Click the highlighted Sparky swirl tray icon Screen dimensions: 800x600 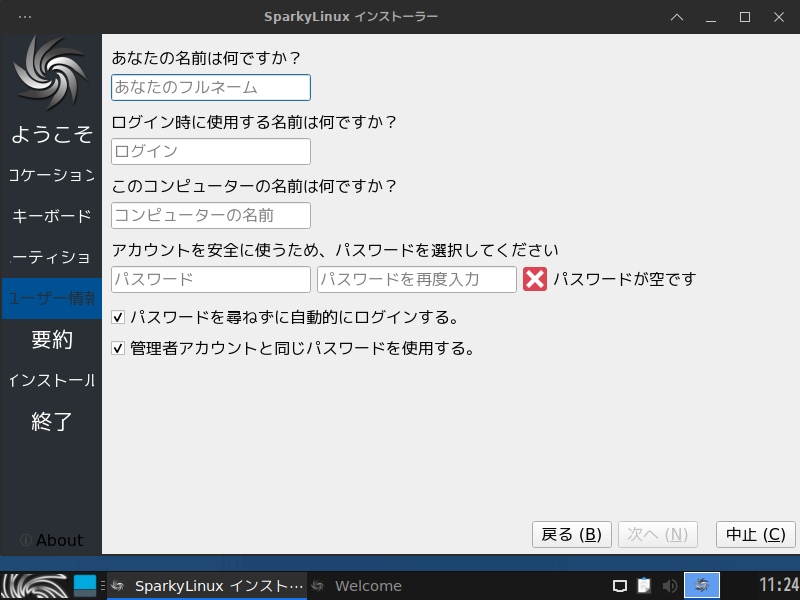click(x=702, y=585)
